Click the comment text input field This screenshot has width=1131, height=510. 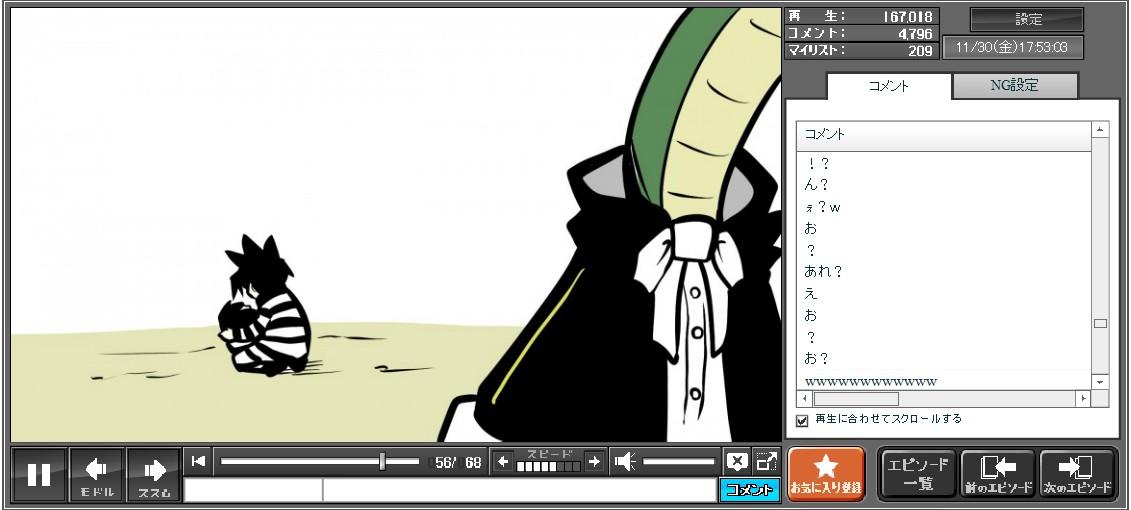click(518, 490)
